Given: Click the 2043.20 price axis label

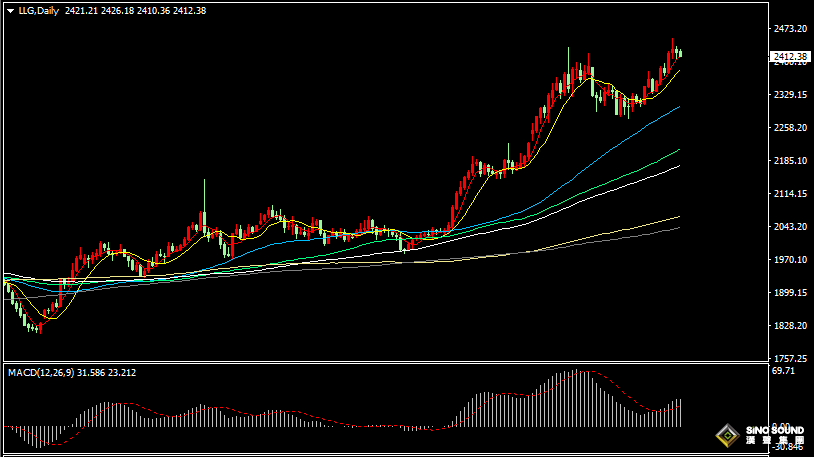Looking at the screenshot, I should tap(790, 227).
